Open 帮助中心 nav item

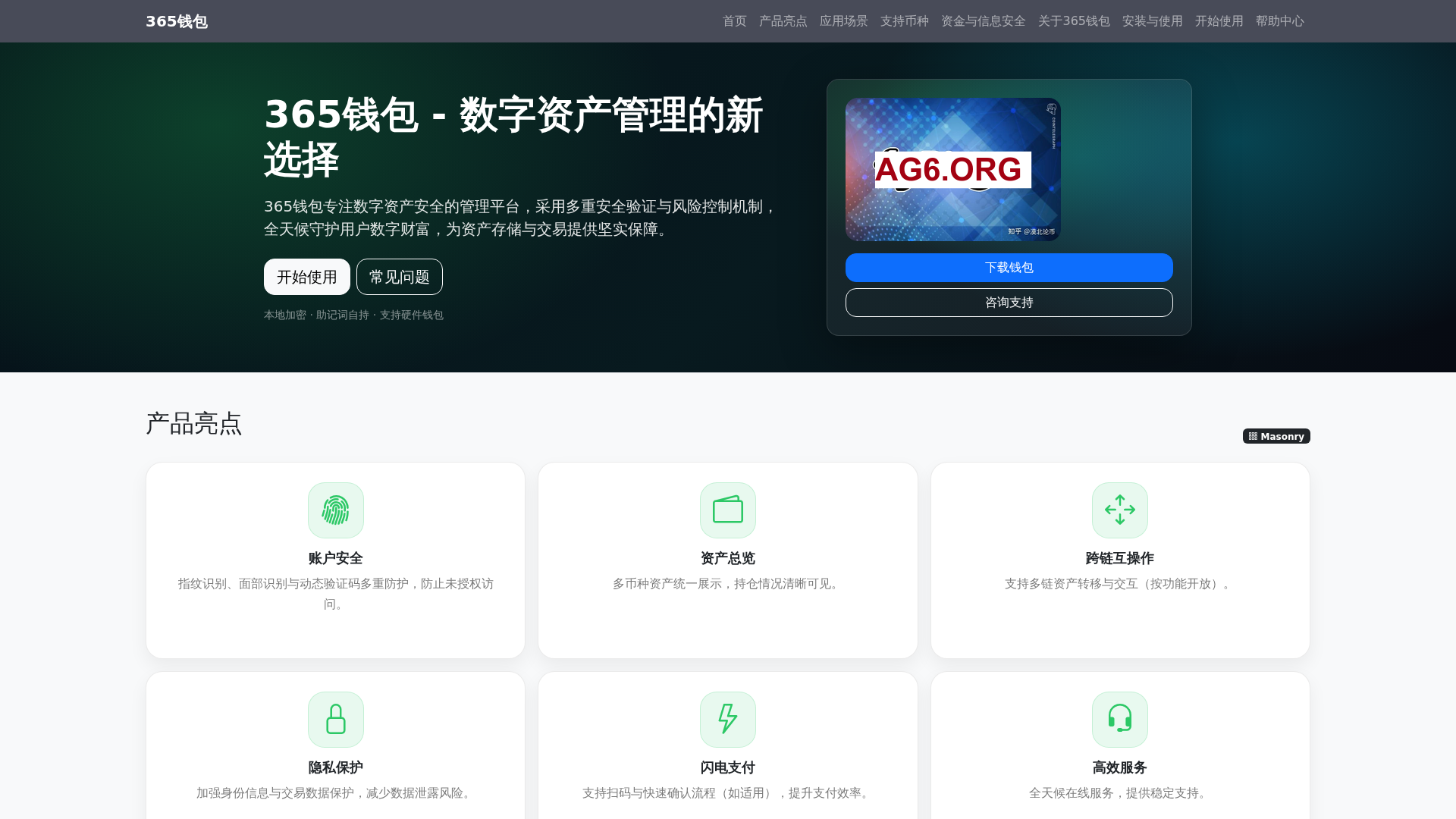1280,21
